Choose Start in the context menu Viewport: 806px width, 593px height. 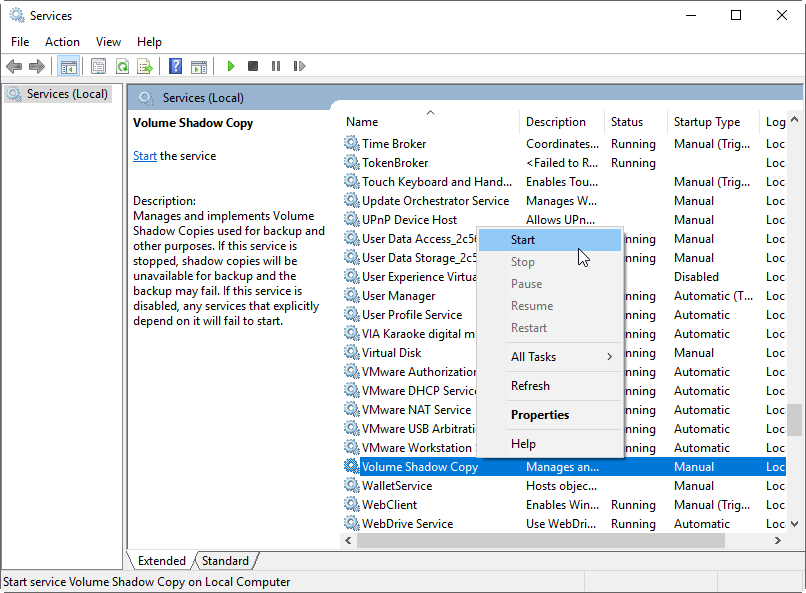pyautogui.click(x=523, y=240)
